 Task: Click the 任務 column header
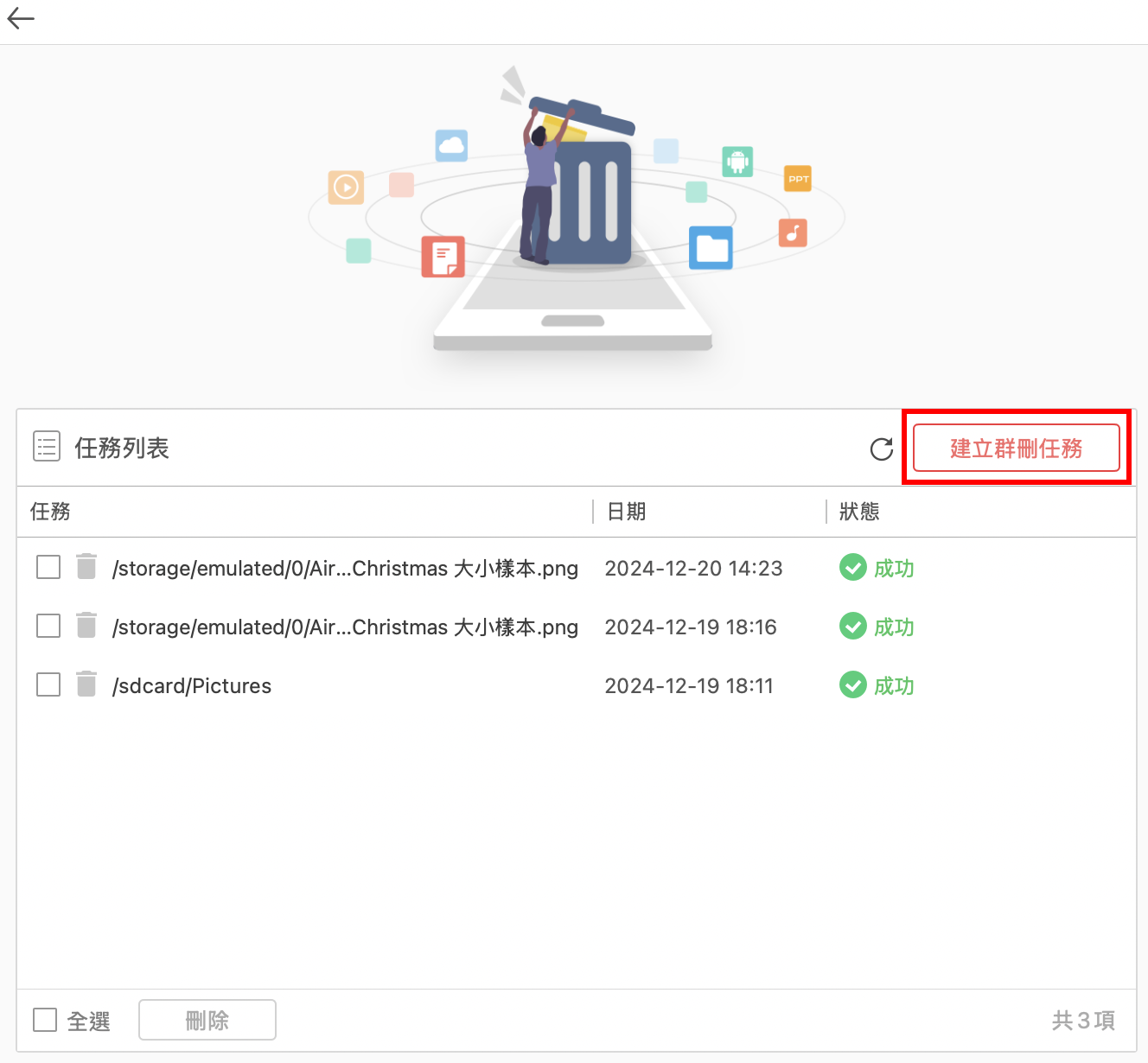[x=50, y=512]
